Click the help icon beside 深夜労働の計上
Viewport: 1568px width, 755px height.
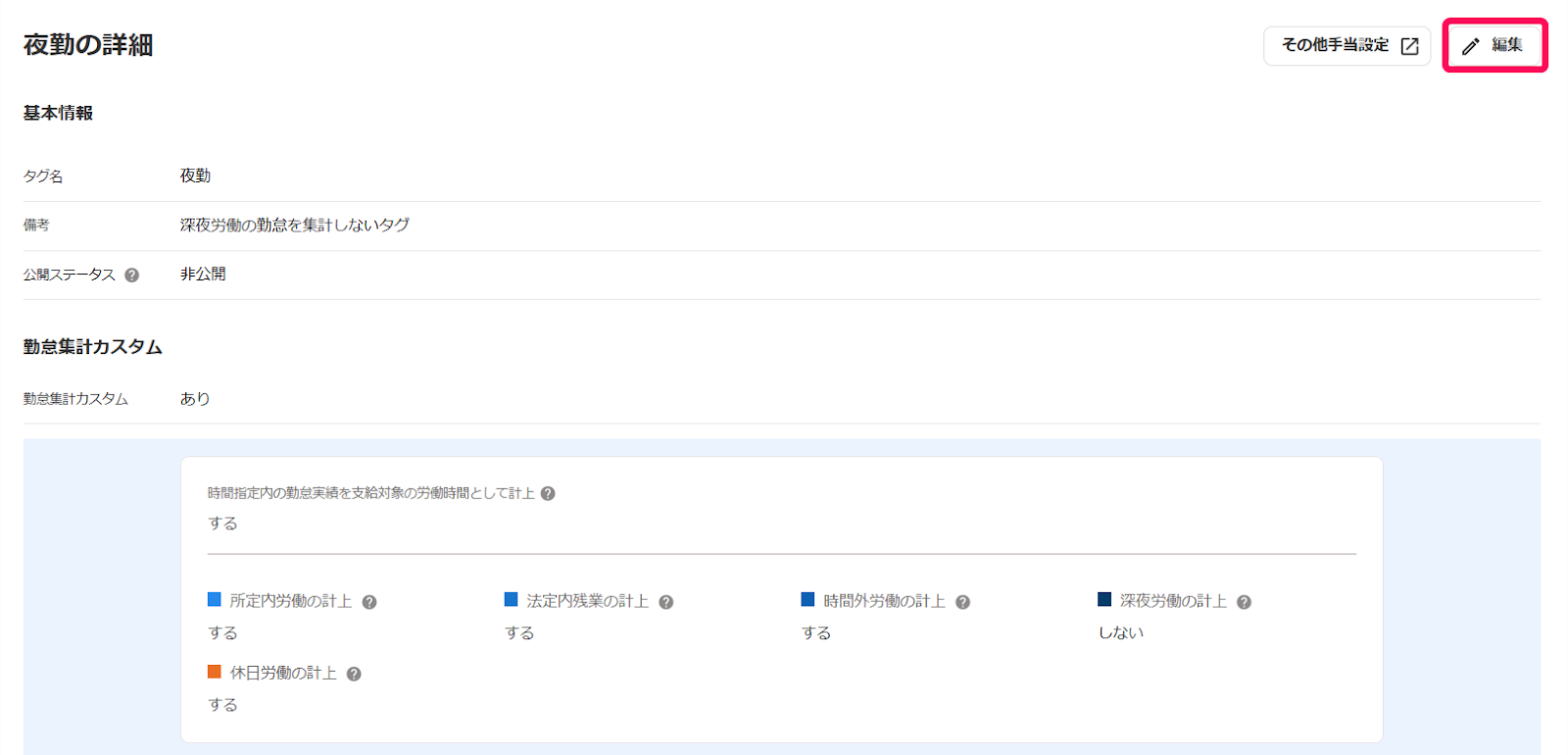point(1244,602)
